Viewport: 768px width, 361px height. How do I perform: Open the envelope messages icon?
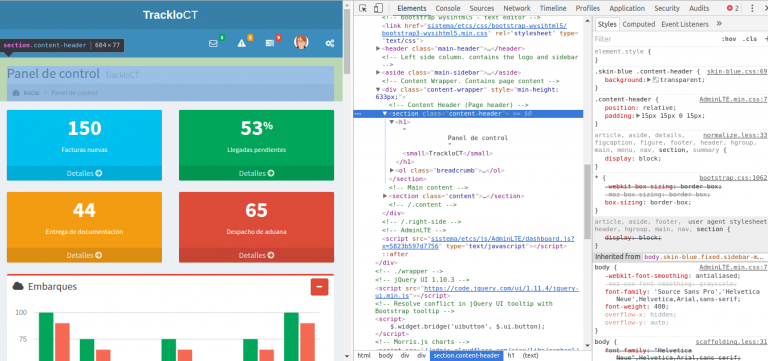point(213,43)
